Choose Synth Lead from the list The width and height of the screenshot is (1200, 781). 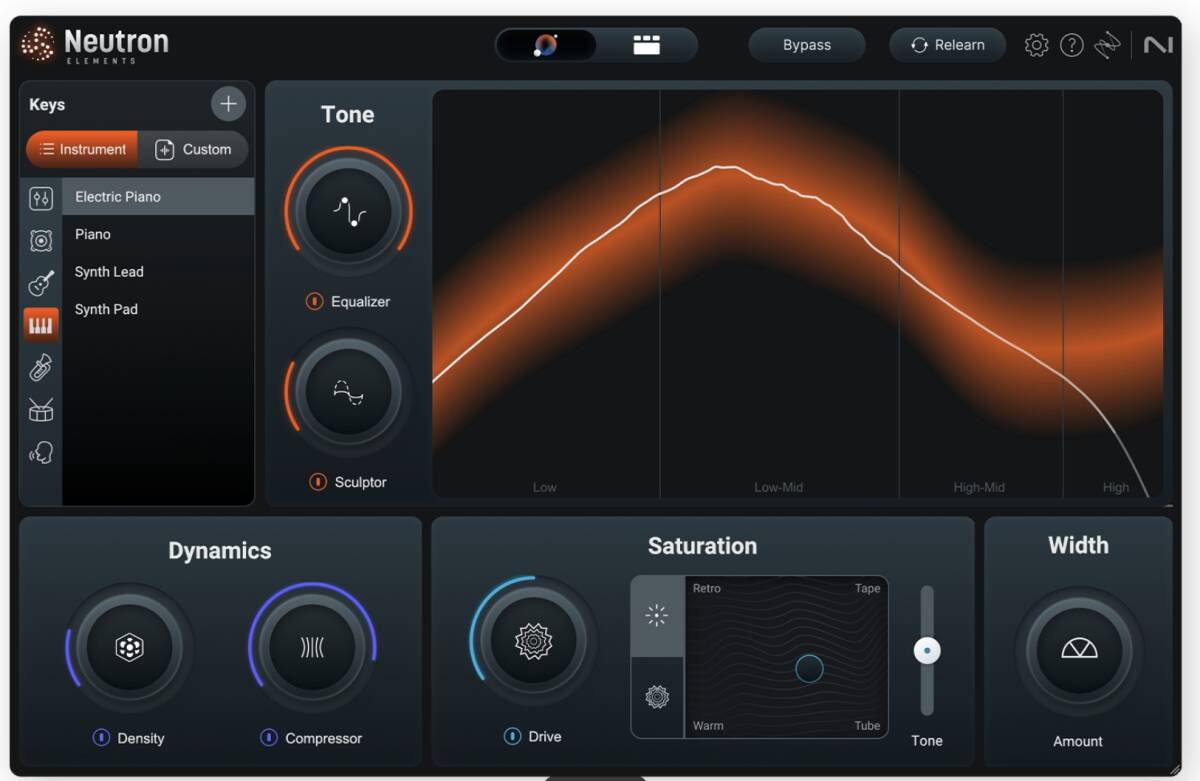pyautogui.click(x=158, y=272)
